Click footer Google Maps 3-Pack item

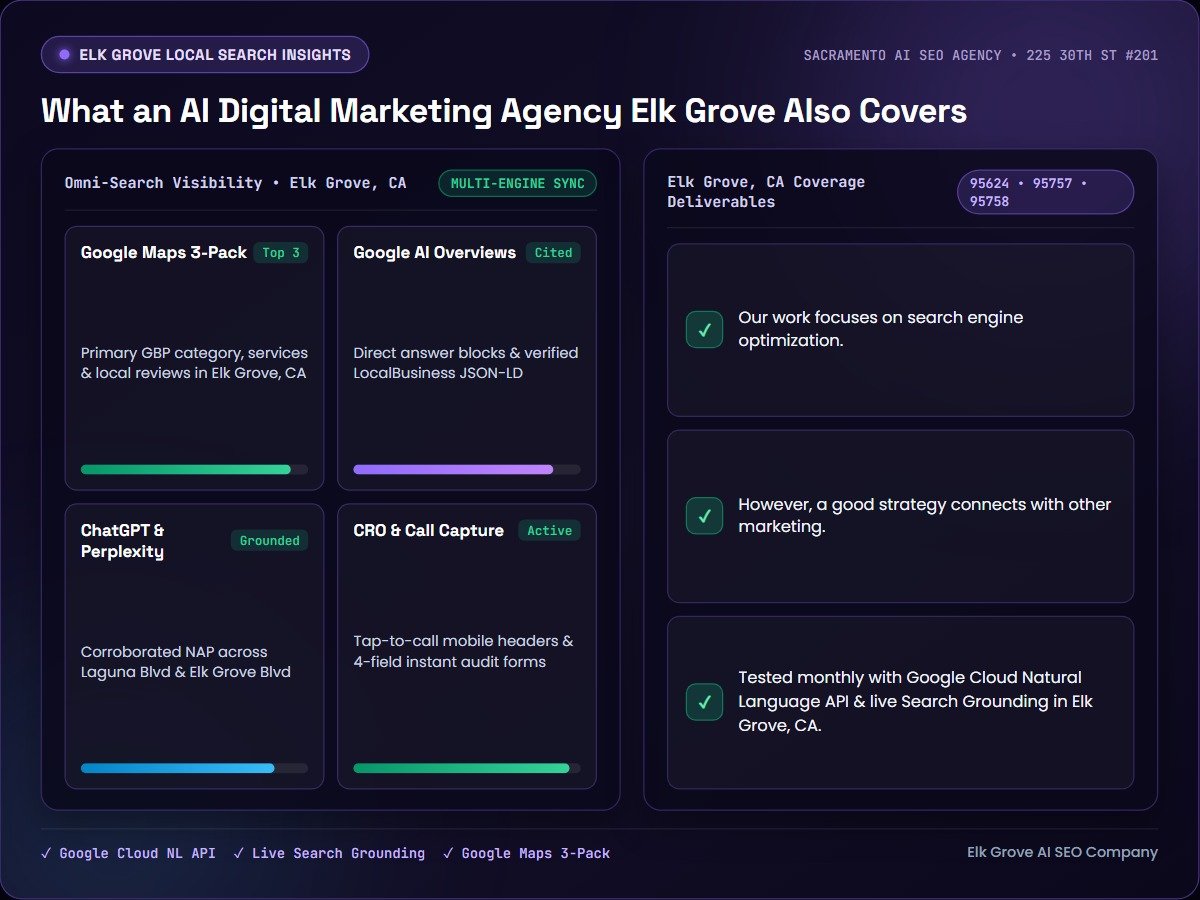526,853
